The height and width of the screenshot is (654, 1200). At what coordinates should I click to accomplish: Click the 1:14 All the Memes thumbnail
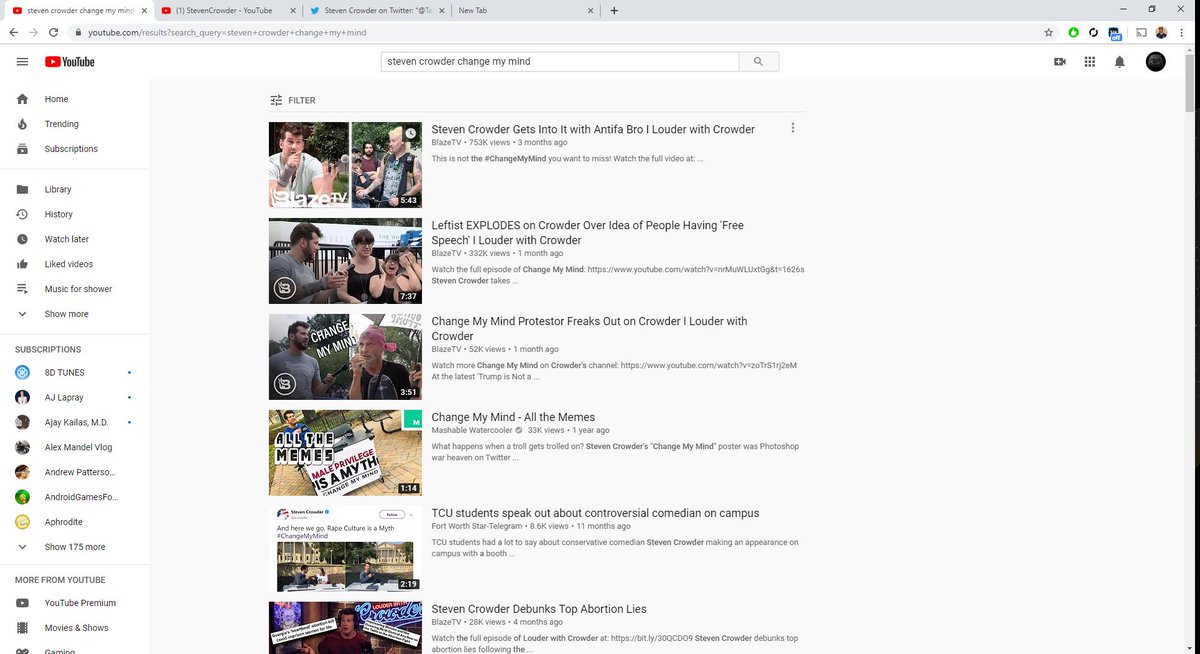point(345,453)
